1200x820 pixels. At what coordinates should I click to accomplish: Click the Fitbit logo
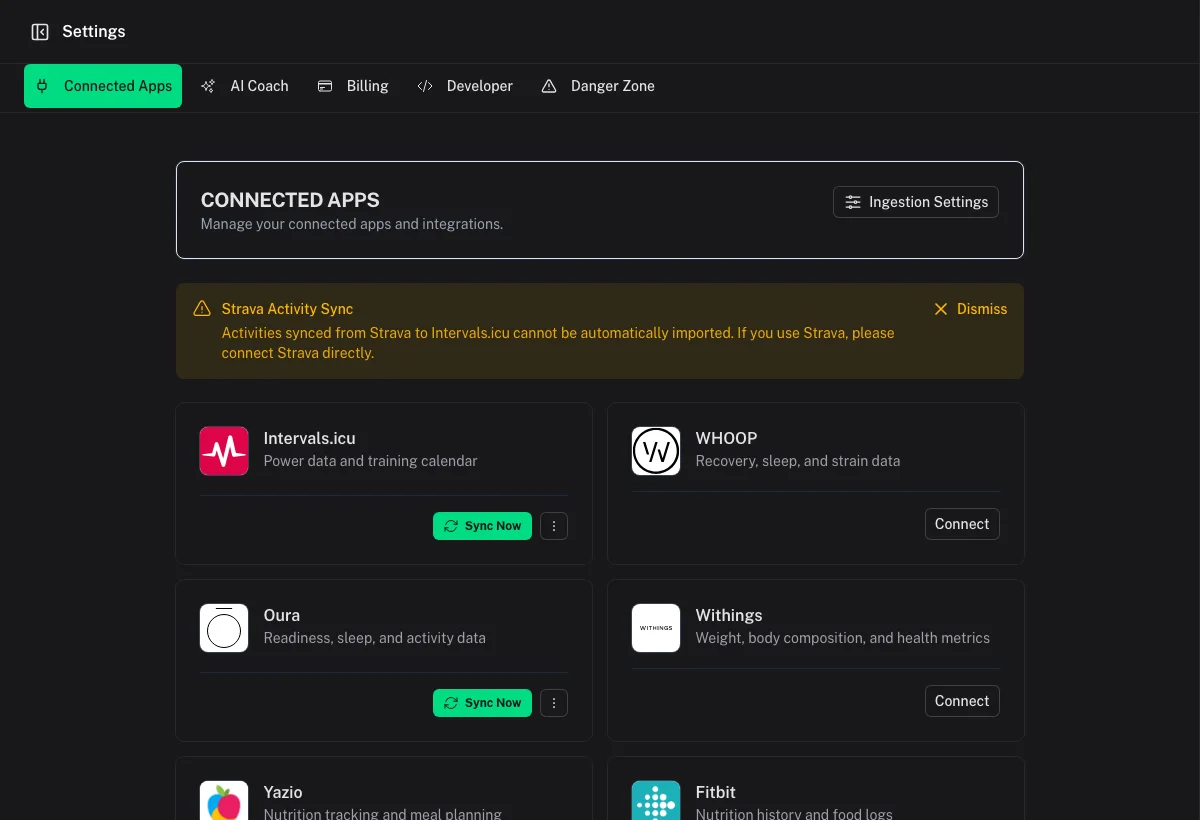pyautogui.click(x=656, y=800)
